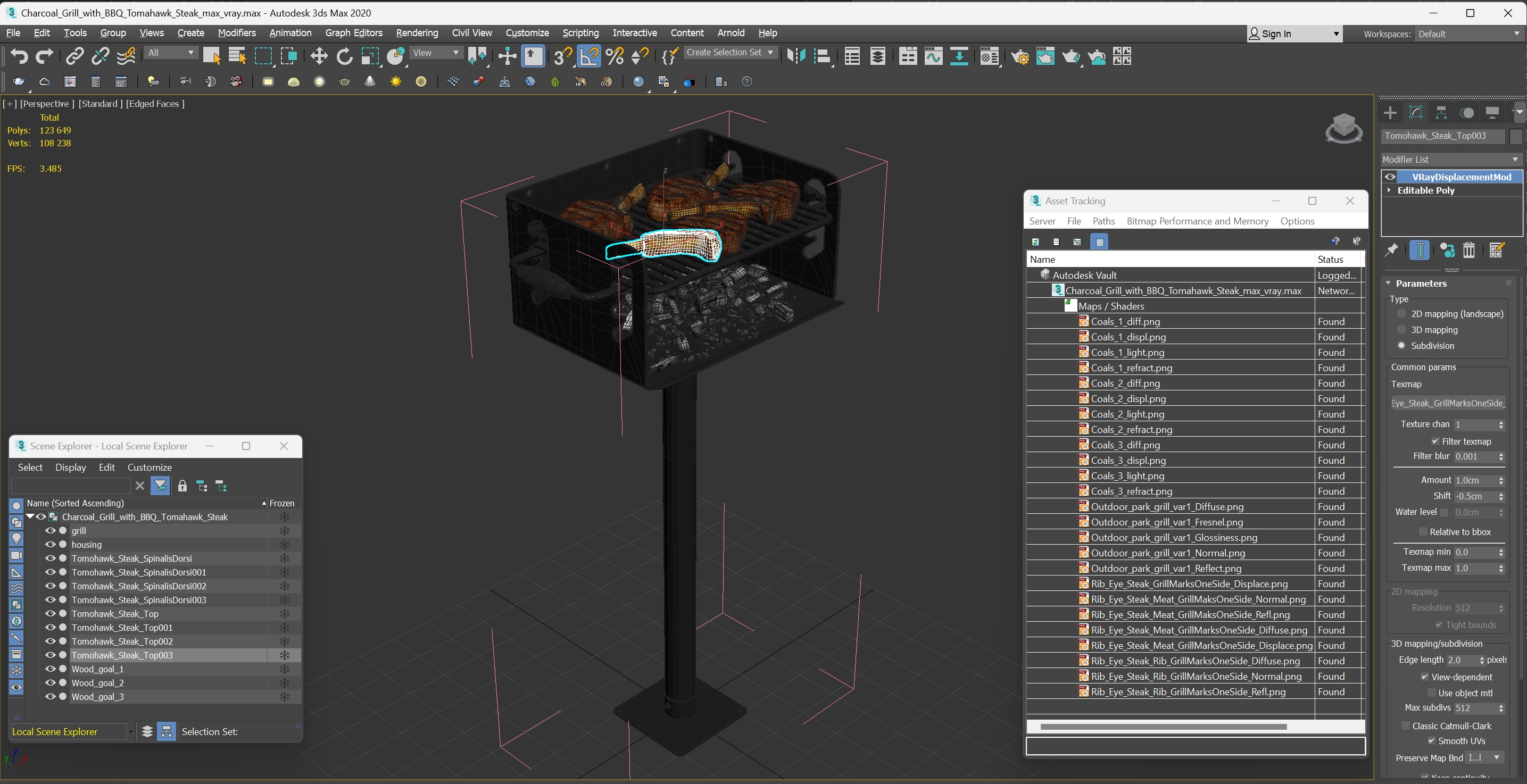The width and height of the screenshot is (1527, 784).
Task: Toggle the Angle Snap icon
Action: pyautogui.click(x=588, y=56)
